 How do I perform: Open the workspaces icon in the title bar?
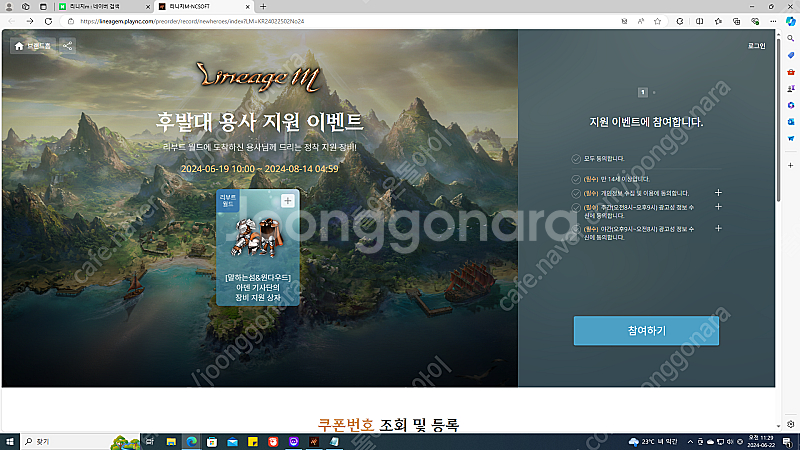click(26, 7)
